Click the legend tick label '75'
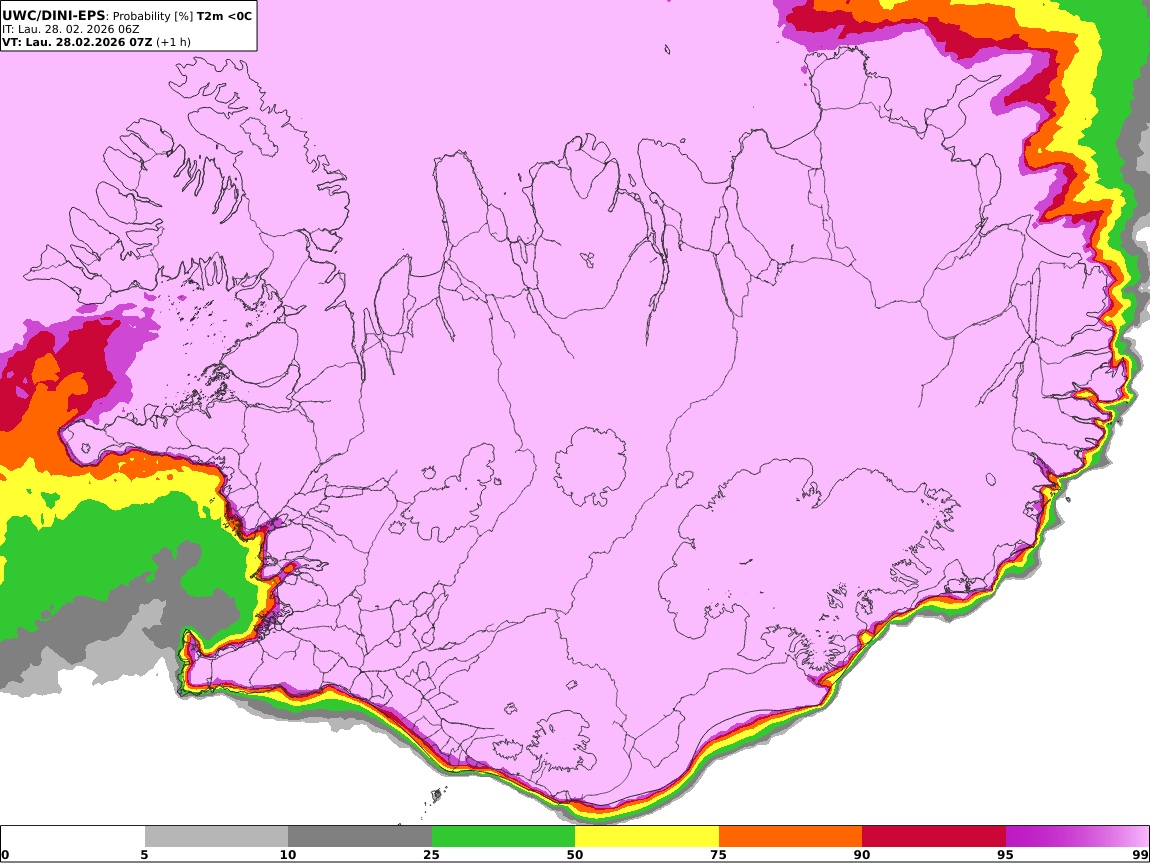The height and width of the screenshot is (863, 1150). point(719,854)
